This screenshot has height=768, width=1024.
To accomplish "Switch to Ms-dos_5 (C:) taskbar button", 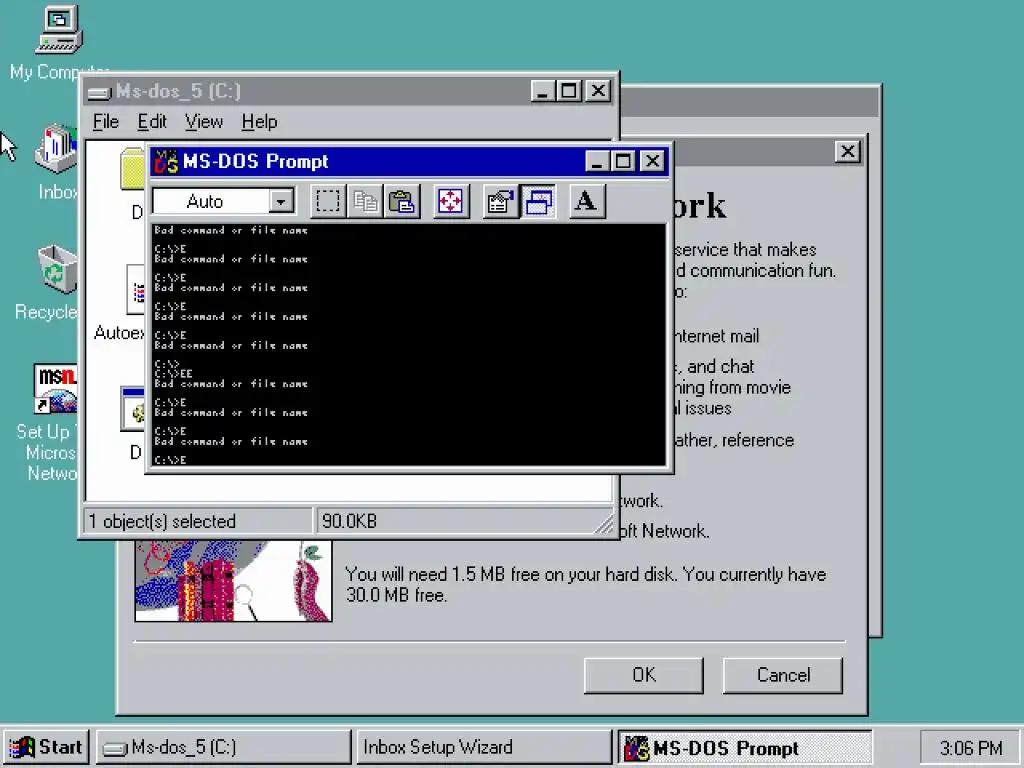I will [x=224, y=747].
